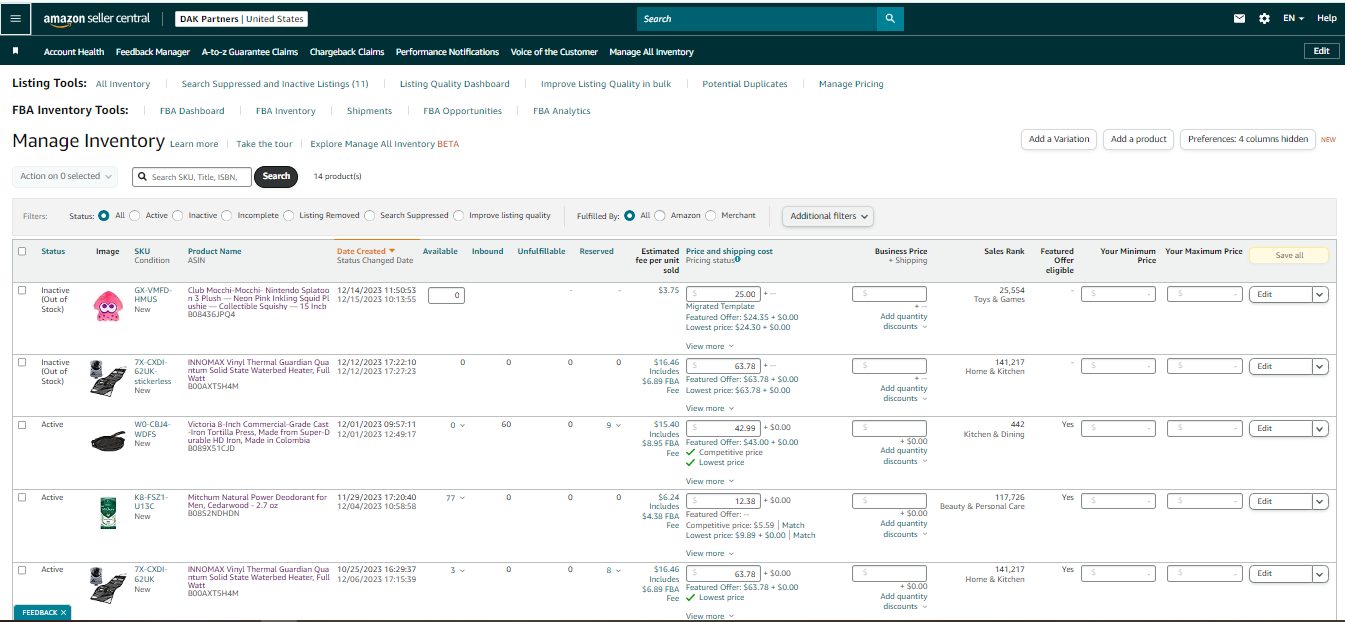Open the EN language dropdown

[x=1294, y=19]
